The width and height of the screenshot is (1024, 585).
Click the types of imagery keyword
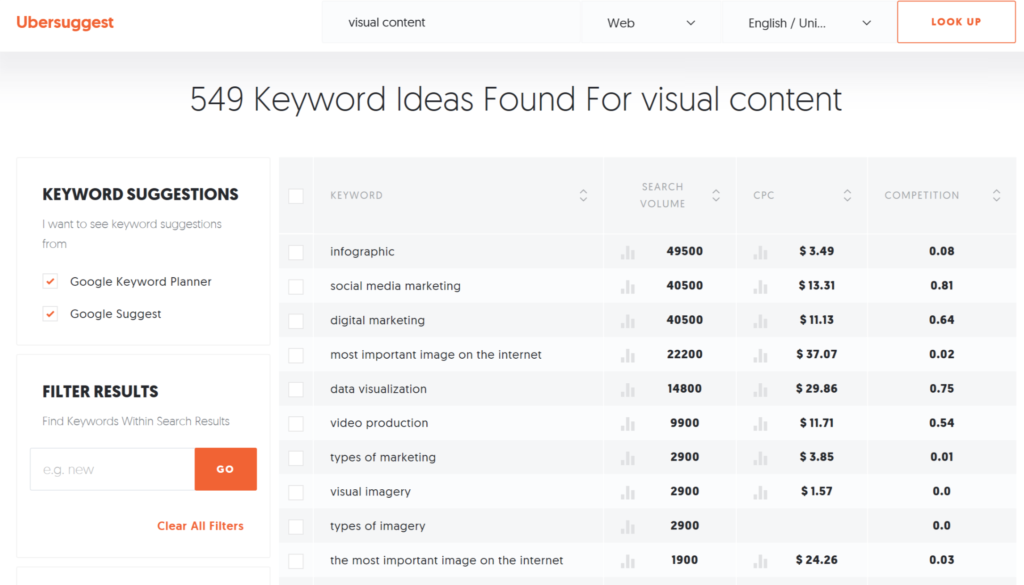(377, 526)
